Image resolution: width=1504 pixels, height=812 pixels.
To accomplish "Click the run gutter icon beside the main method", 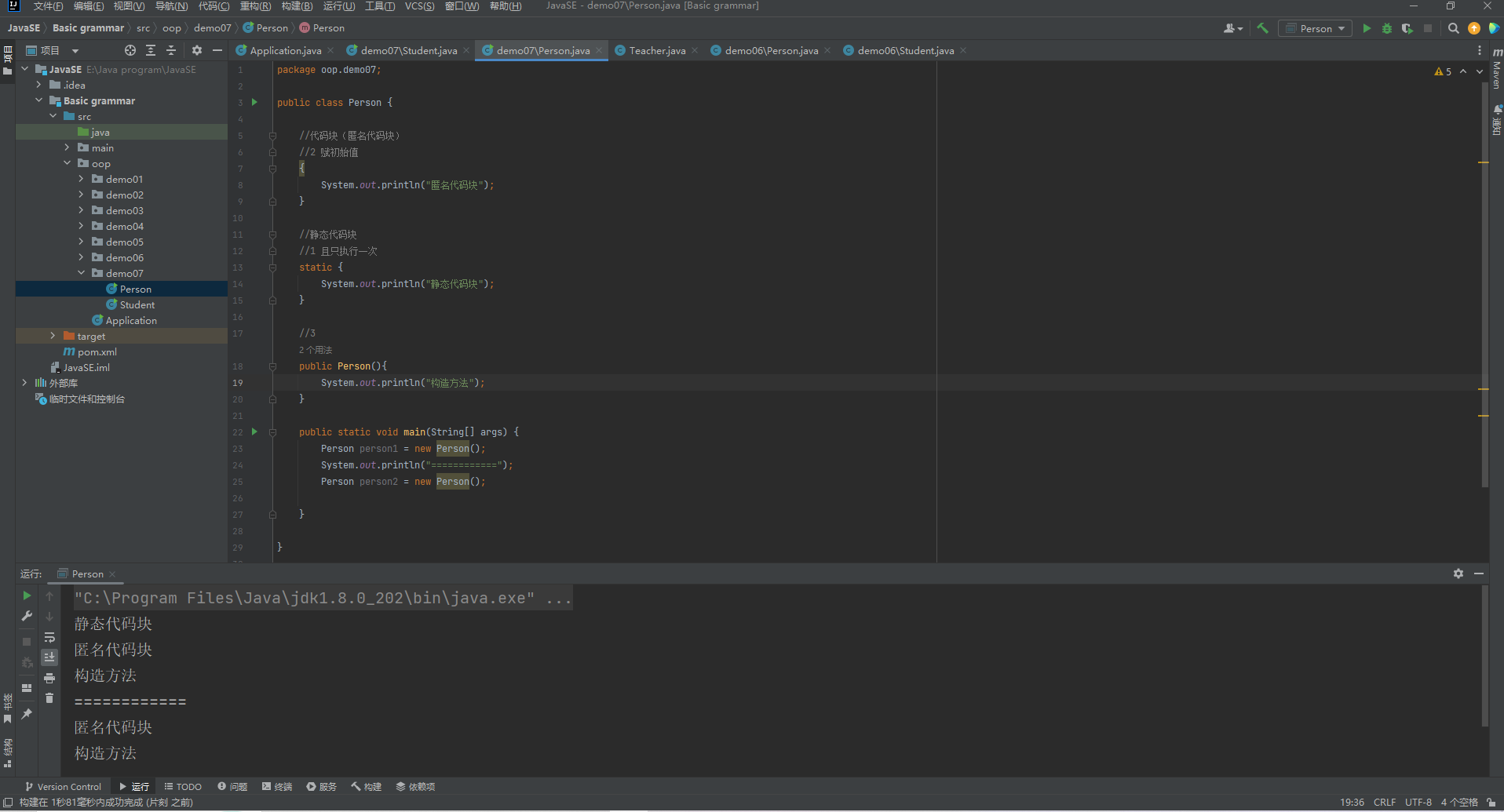I will pyautogui.click(x=254, y=431).
